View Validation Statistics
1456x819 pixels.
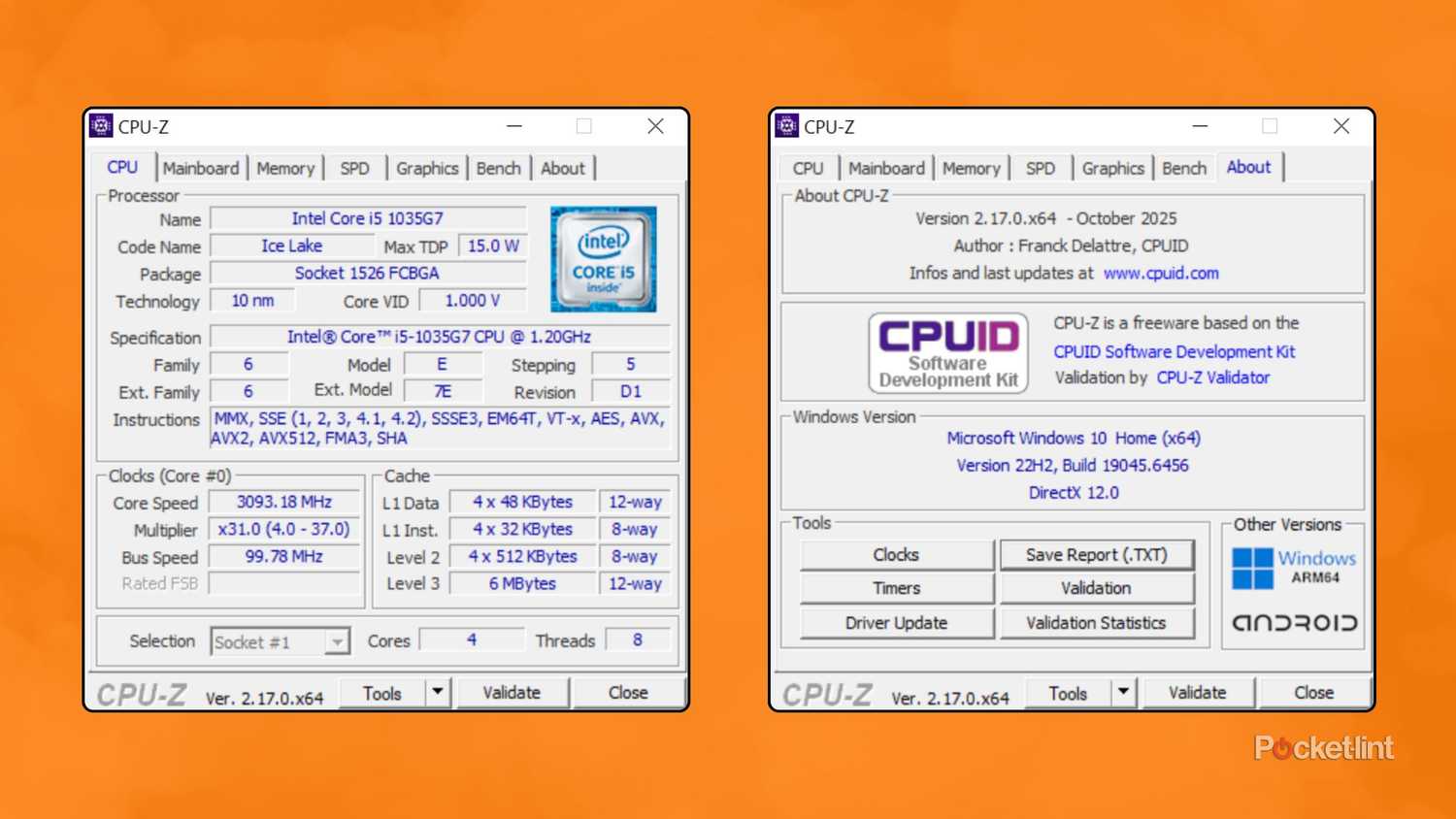[x=1096, y=622]
